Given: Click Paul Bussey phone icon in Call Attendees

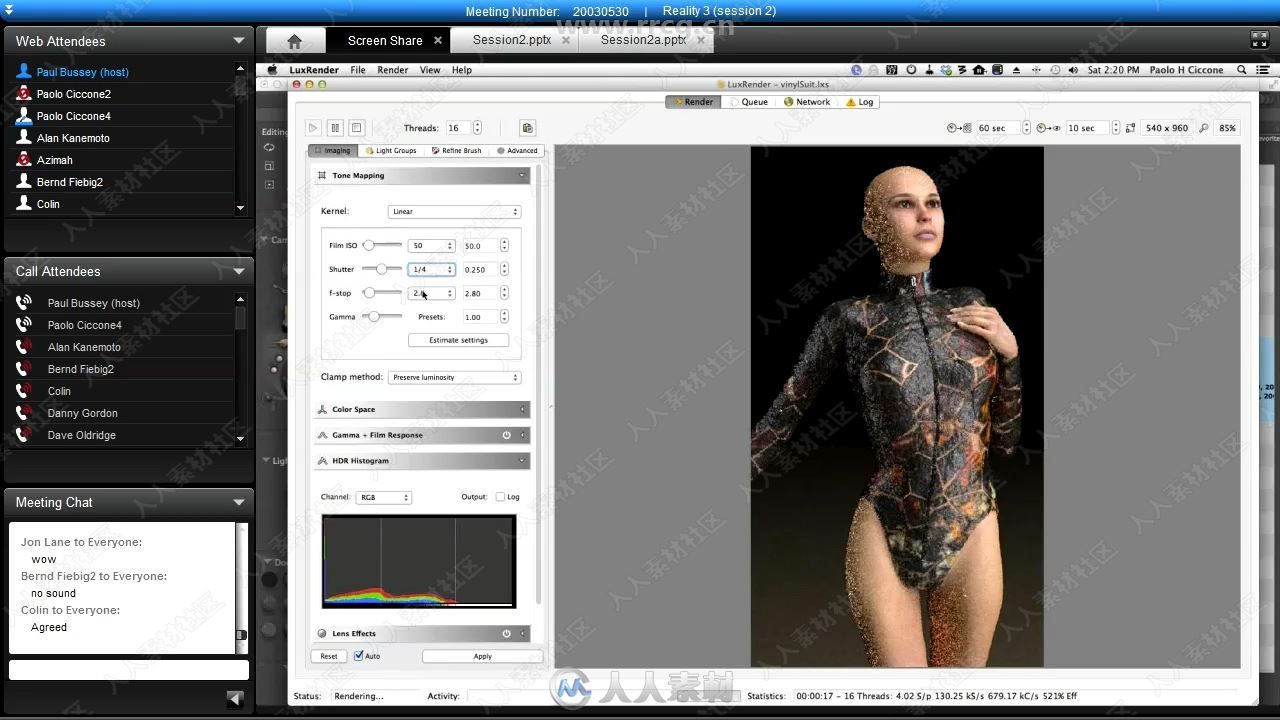Looking at the screenshot, I should tap(24, 303).
